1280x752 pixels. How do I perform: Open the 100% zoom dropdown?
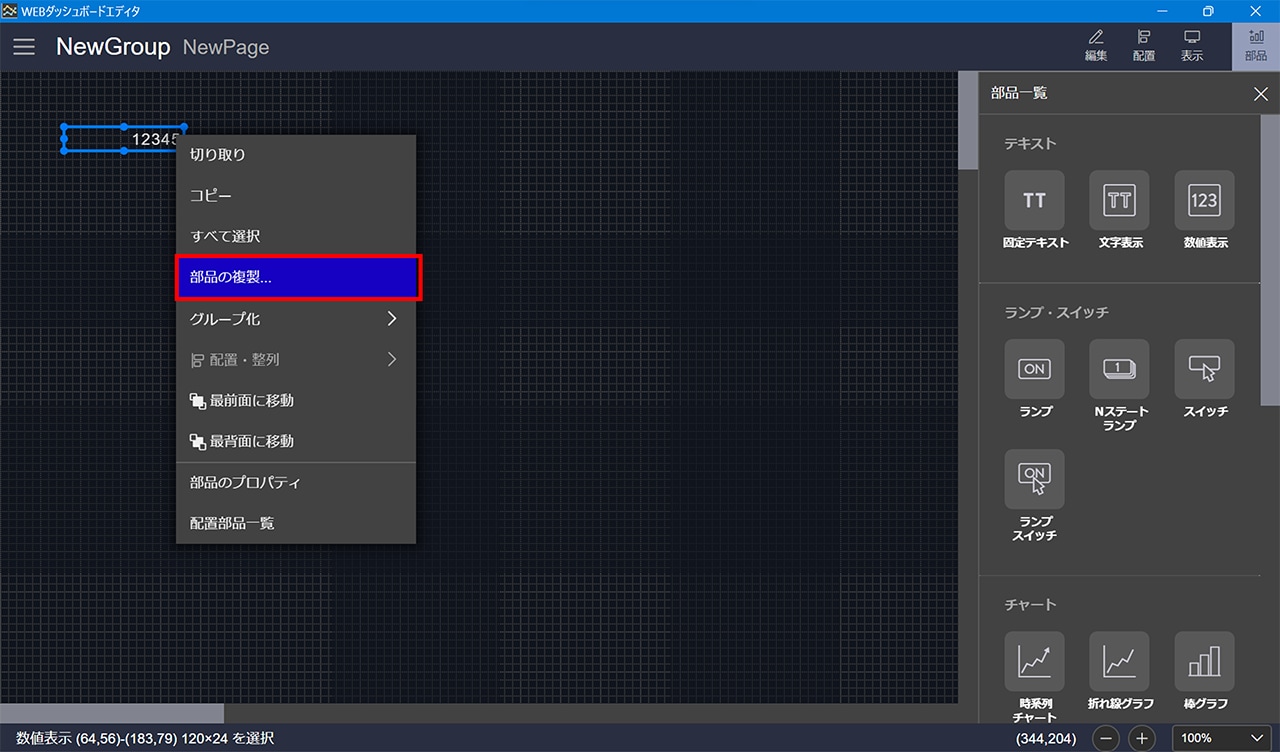[x=1222, y=738]
